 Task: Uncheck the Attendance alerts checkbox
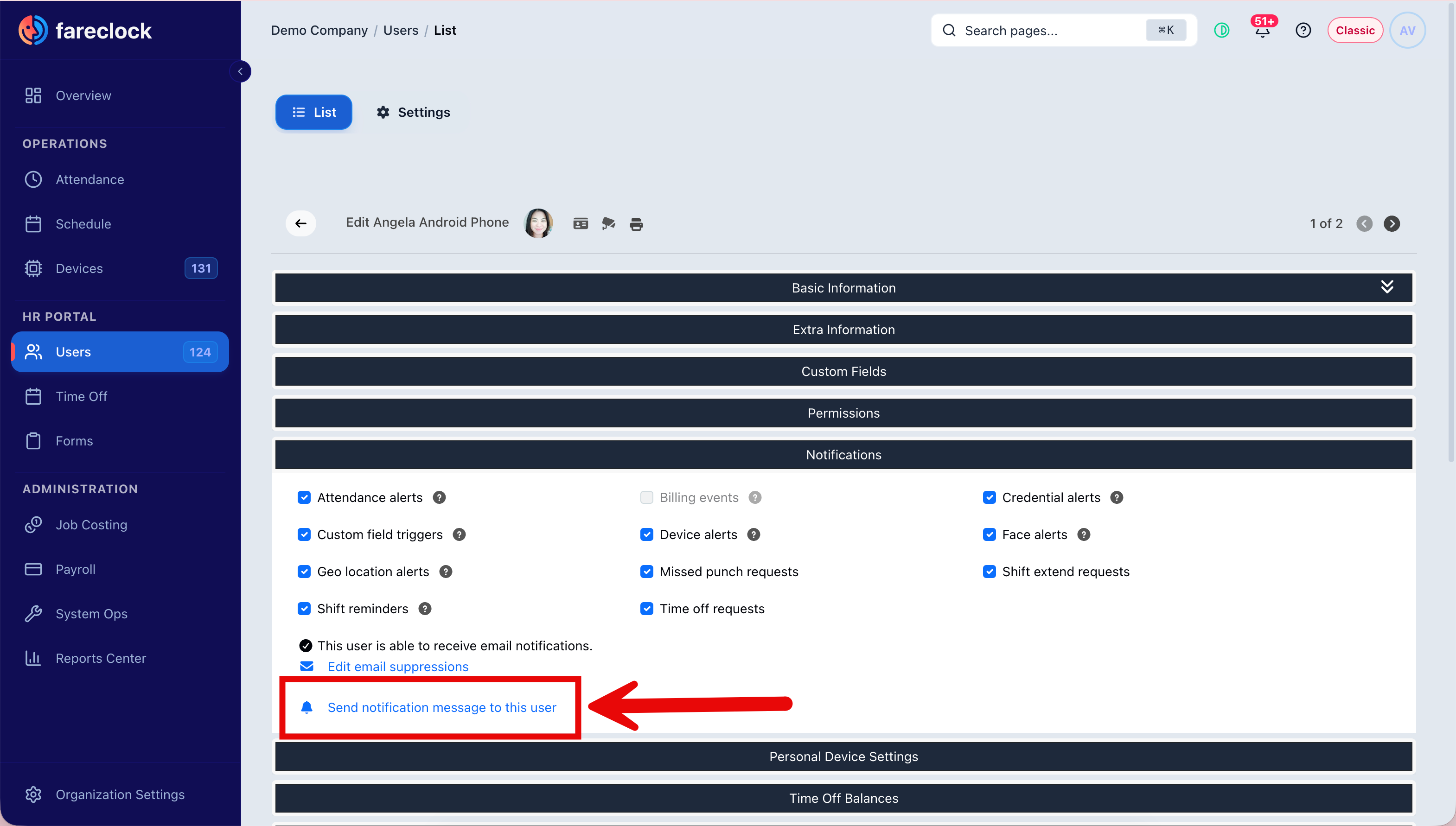(x=304, y=497)
